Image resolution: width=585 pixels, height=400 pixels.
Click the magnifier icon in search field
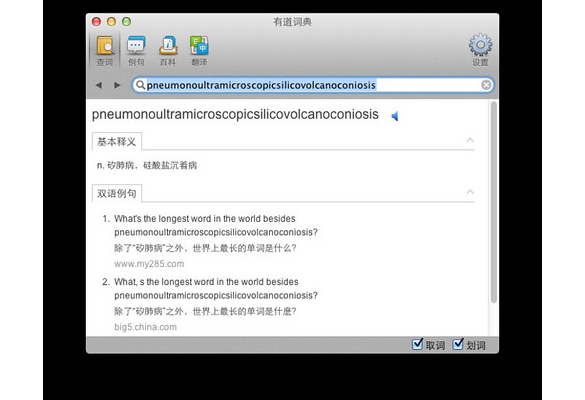140,85
